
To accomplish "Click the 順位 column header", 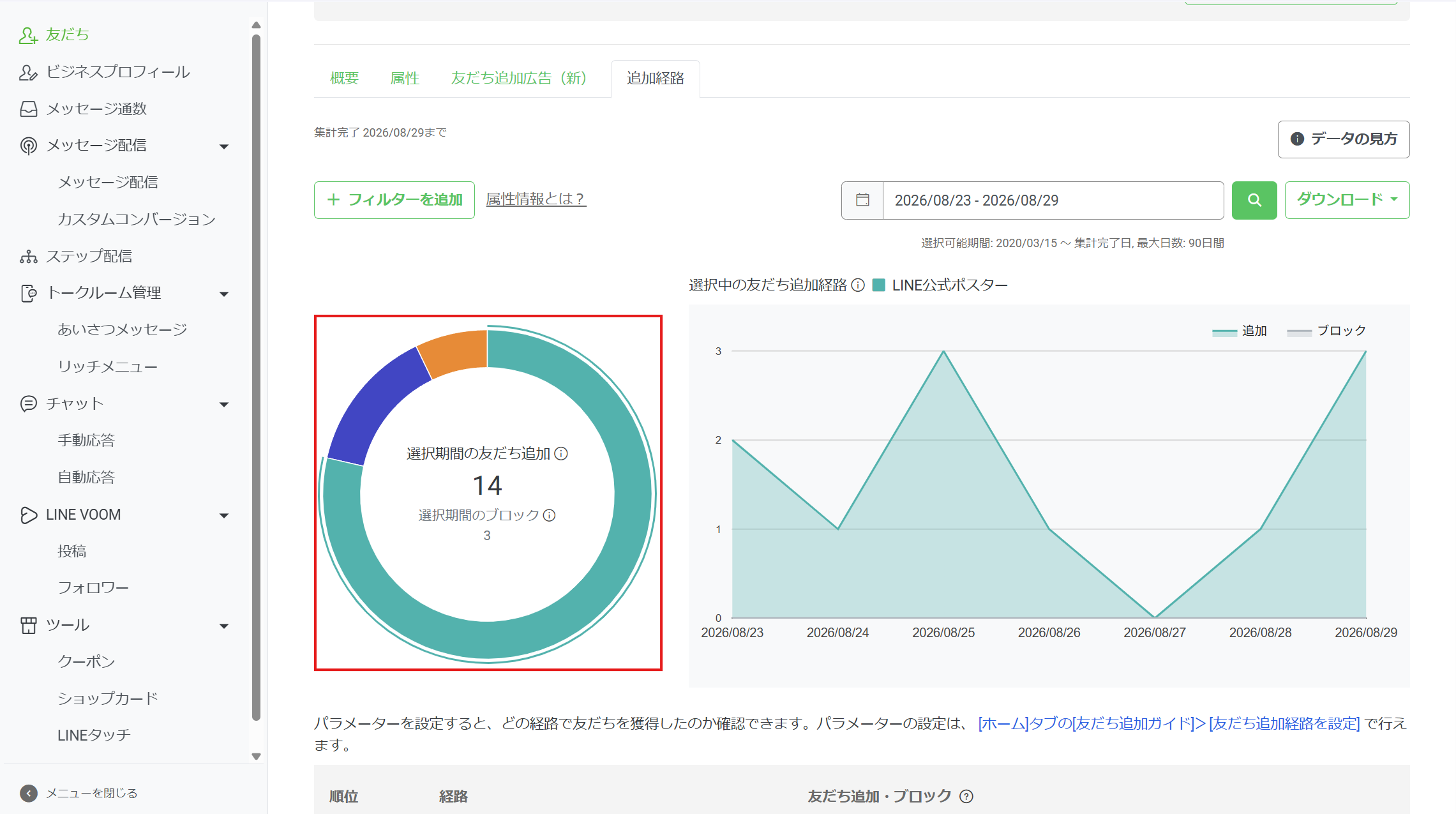I will (344, 797).
